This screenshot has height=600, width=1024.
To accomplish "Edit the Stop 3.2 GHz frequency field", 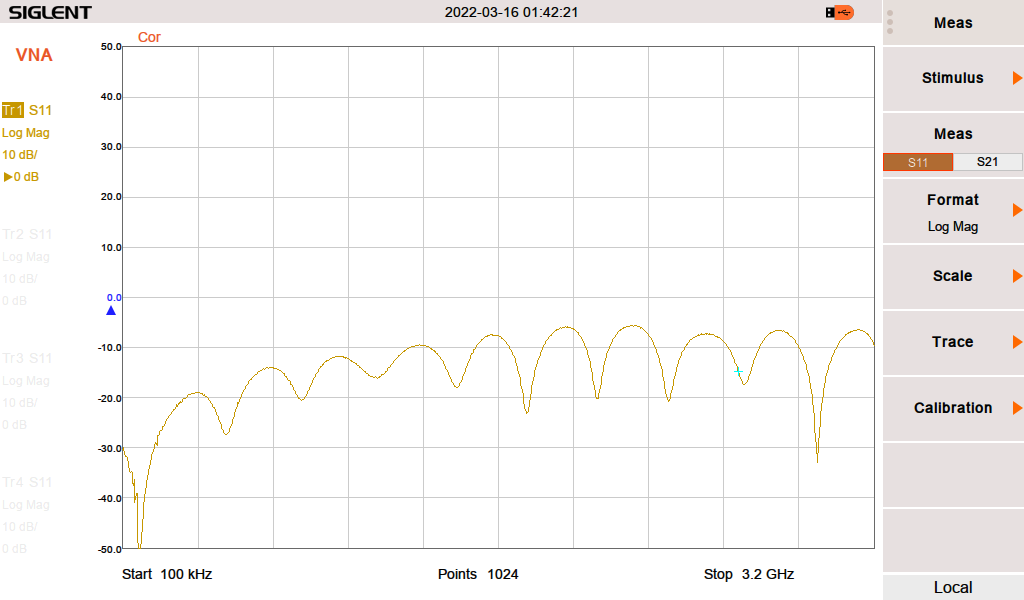I will (748, 574).
